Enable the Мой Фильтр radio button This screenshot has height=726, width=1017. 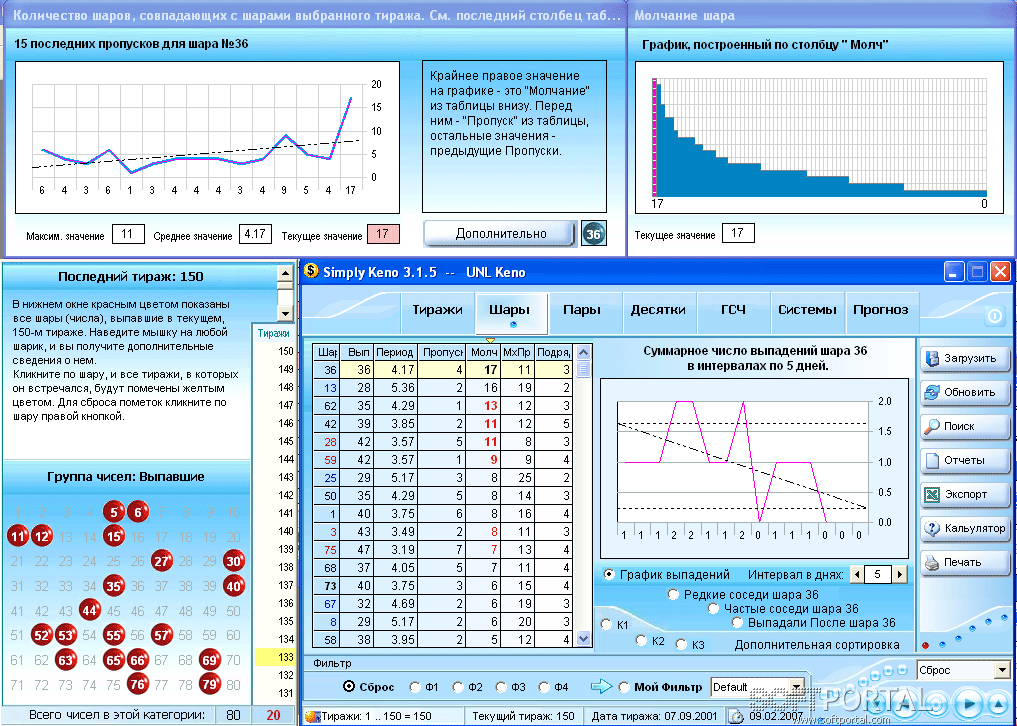[x=624, y=687]
